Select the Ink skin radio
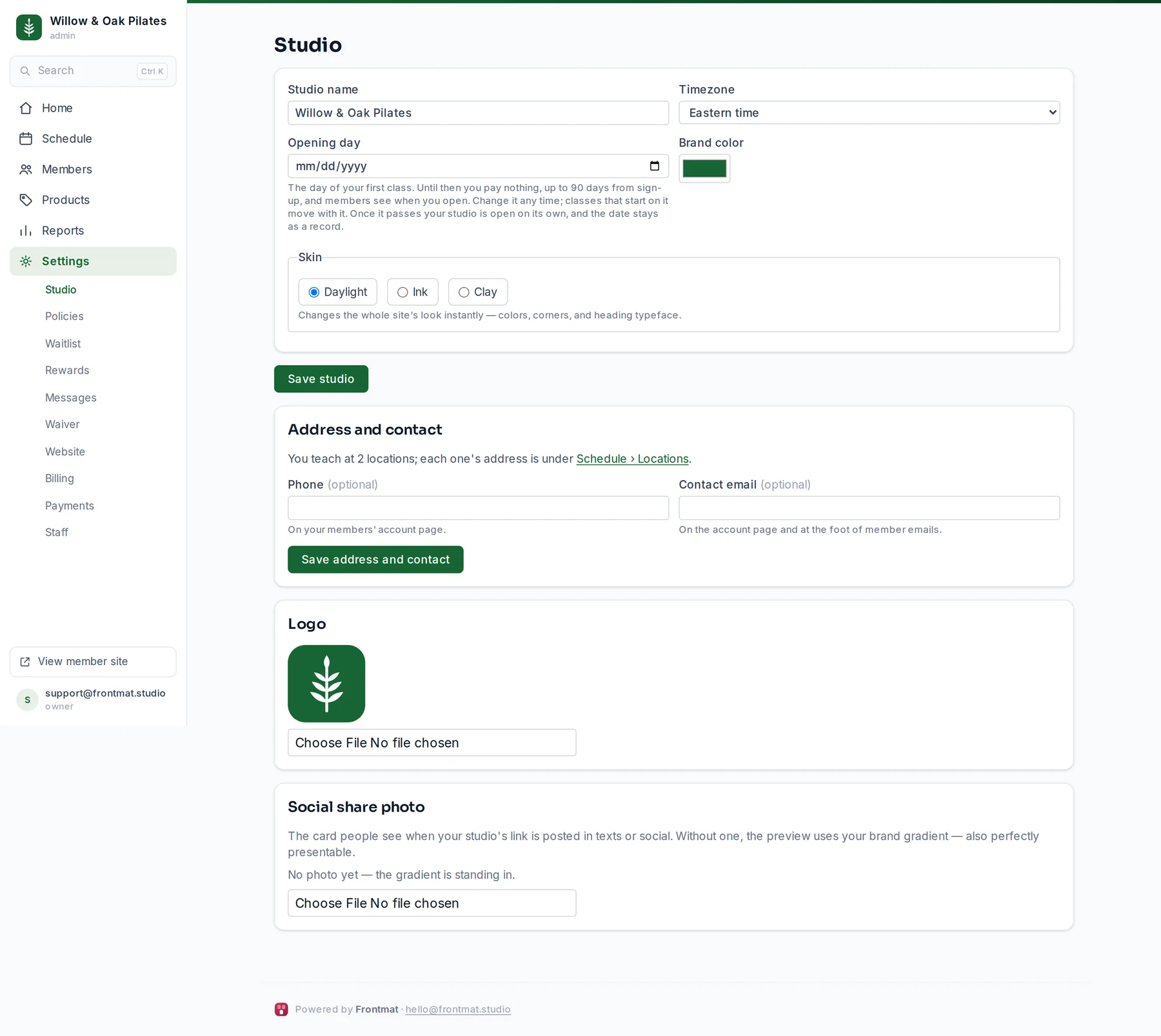The width and height of the screenshot is (1161, 1036). (x=402, y=292)
